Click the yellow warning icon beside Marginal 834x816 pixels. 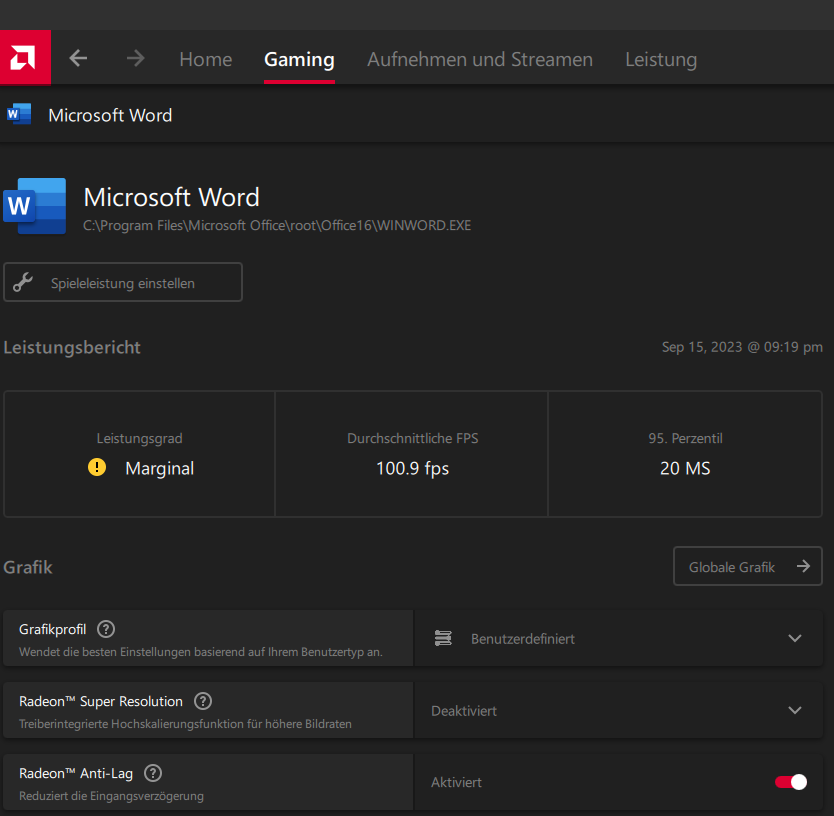click(97, 467)
